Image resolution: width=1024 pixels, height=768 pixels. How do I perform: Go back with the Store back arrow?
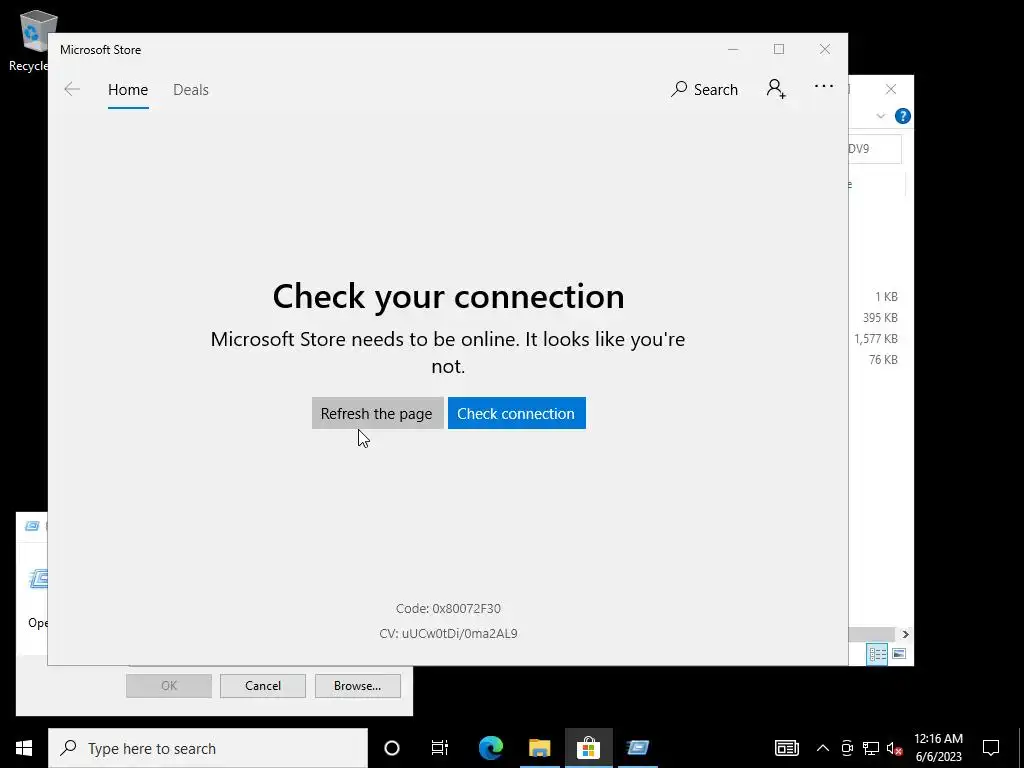72,89
